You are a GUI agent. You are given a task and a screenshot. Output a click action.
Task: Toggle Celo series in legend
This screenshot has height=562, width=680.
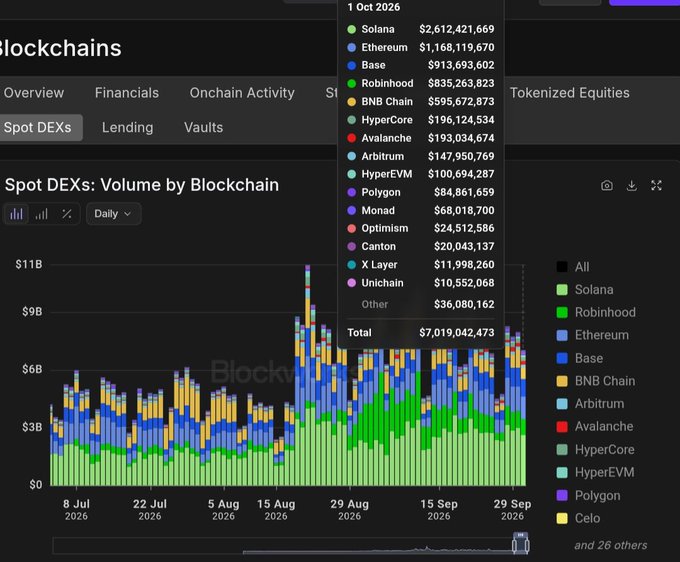tap(579, 518)
